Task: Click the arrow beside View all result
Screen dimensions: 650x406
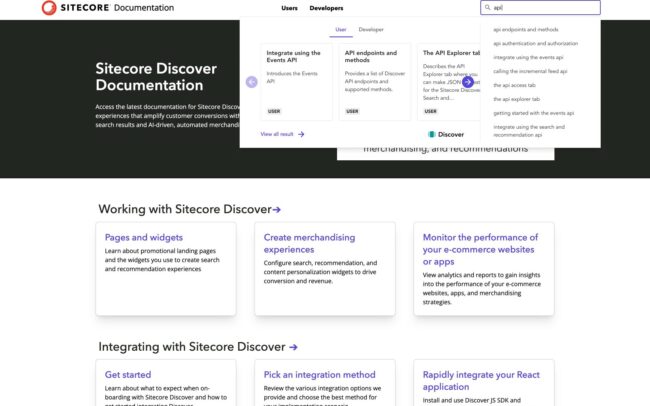Action: [x=301, y=133]
